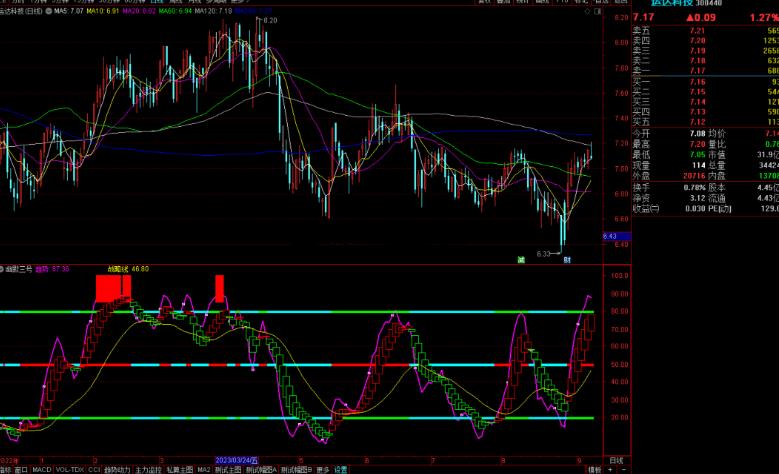Click the plus zoom button at bottom right
This screenshot has width=779, height=474.
[x=610, y=470]
